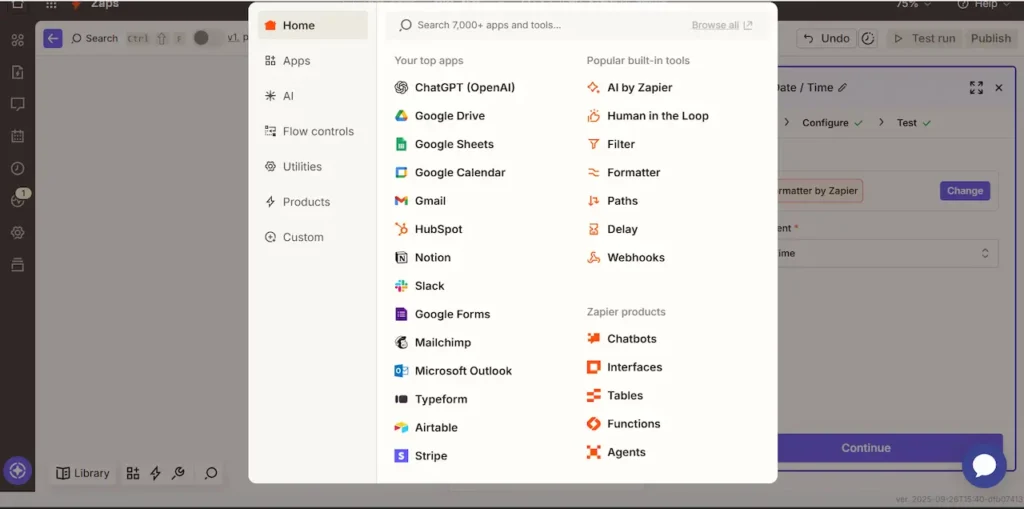This screenshot has width=1024, height=509.
Task: Open the Help menu dropdown
Action: pos(985,4)
